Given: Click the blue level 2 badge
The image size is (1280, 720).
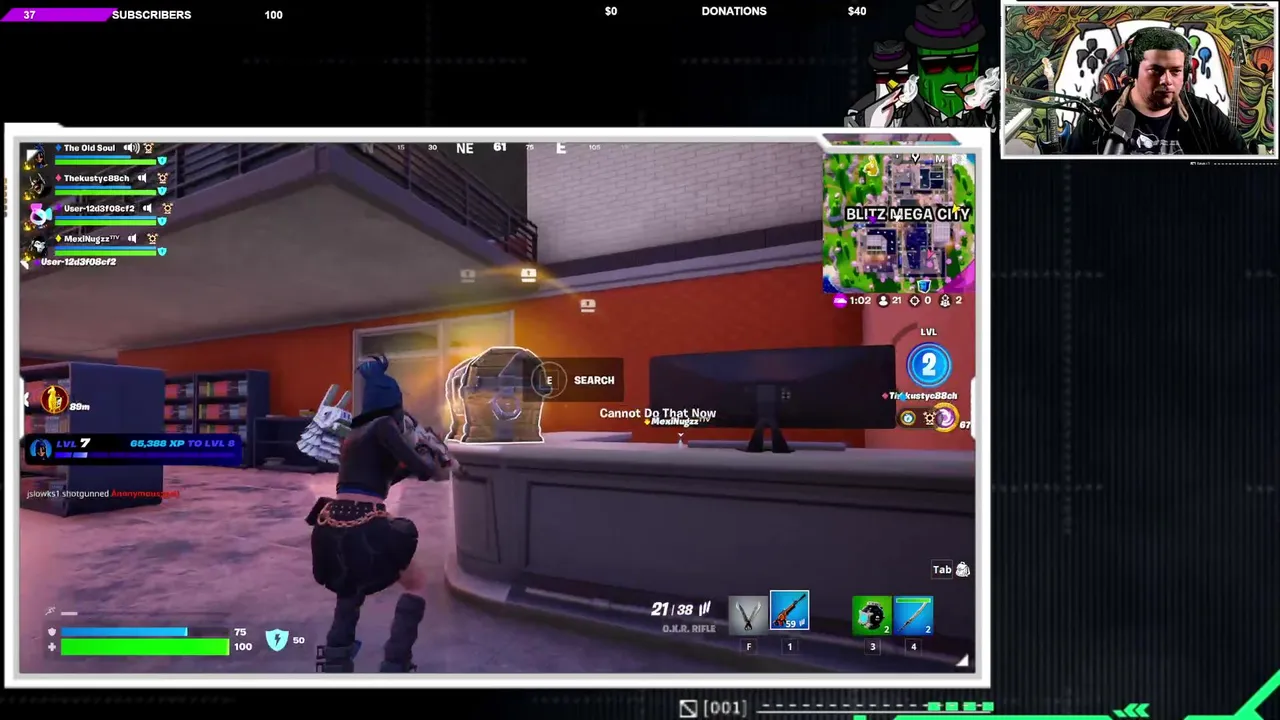Looking at the screenshot, I should click(928, 365).
